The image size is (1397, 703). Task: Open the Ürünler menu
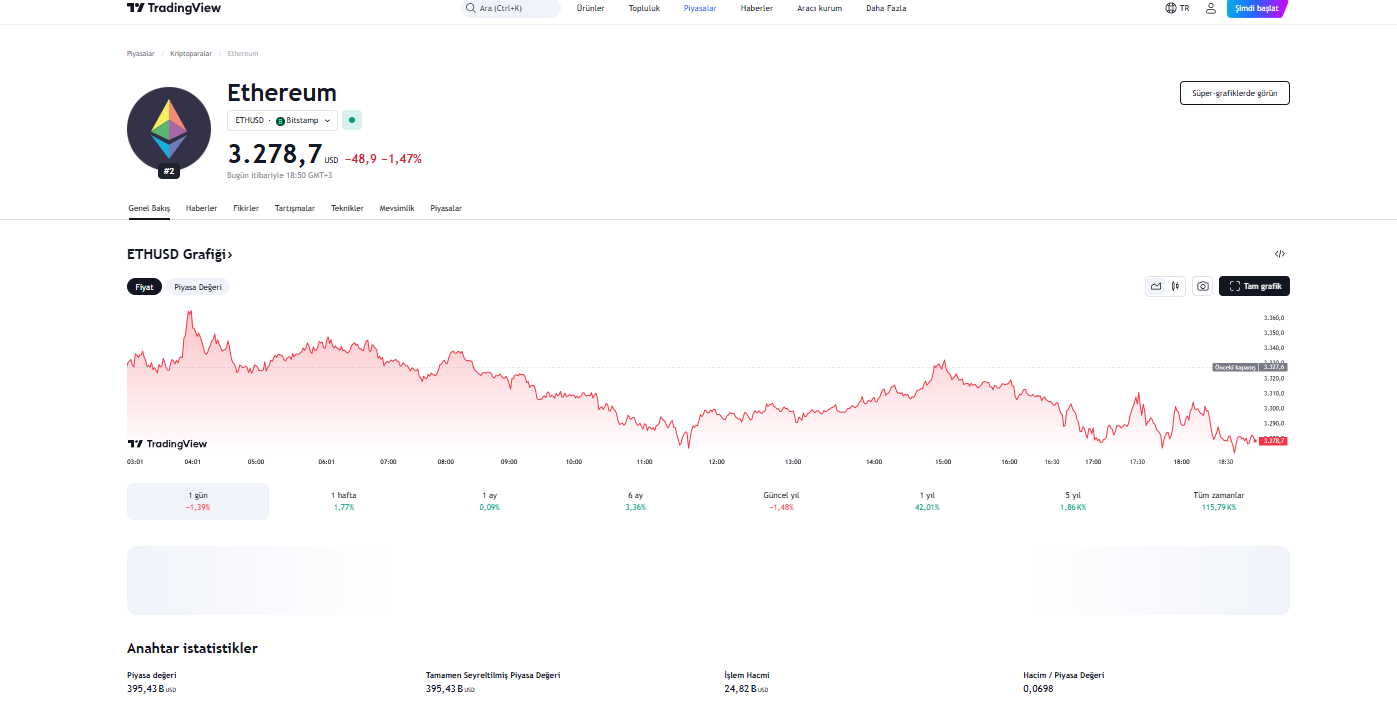click(x=590, y=8)
